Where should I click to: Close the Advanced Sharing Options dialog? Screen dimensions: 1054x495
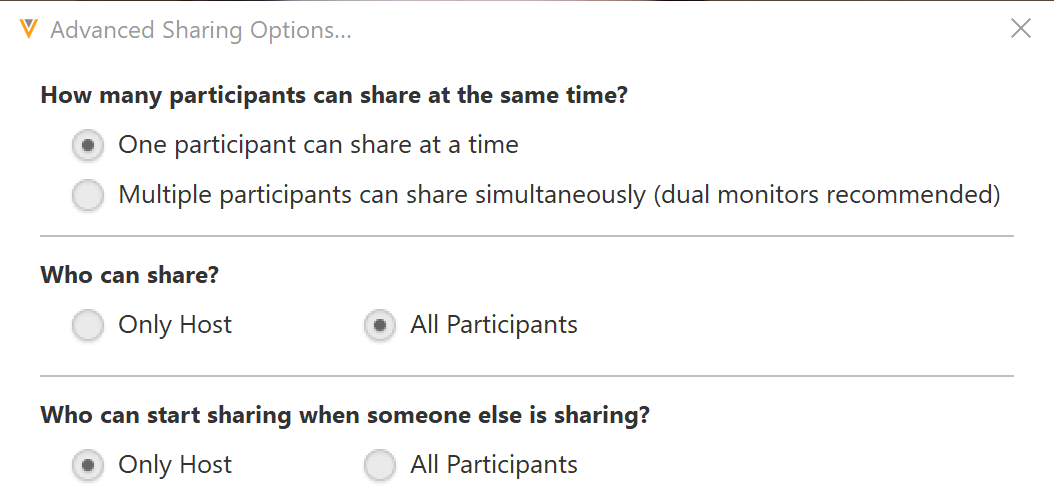click(x=1020, y=28)
